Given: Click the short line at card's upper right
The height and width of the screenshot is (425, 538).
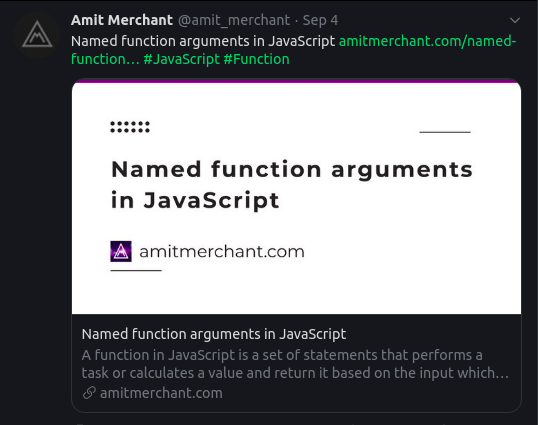Looking at the screenshot, I should coord(445,132).
